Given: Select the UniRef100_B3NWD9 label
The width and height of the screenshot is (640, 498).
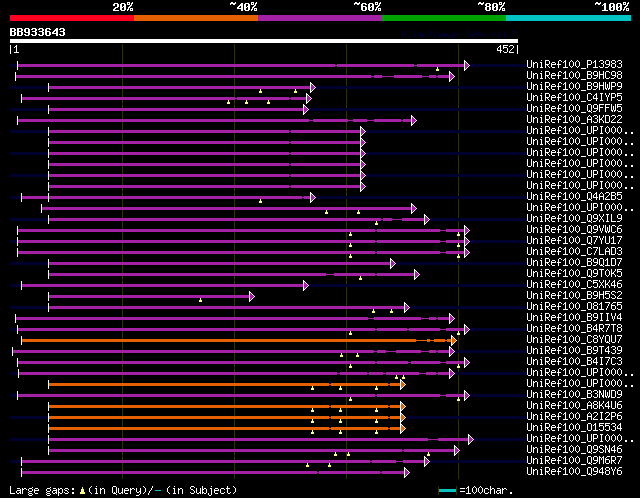Looking at the screenshot, I should (x=574, y=395).
